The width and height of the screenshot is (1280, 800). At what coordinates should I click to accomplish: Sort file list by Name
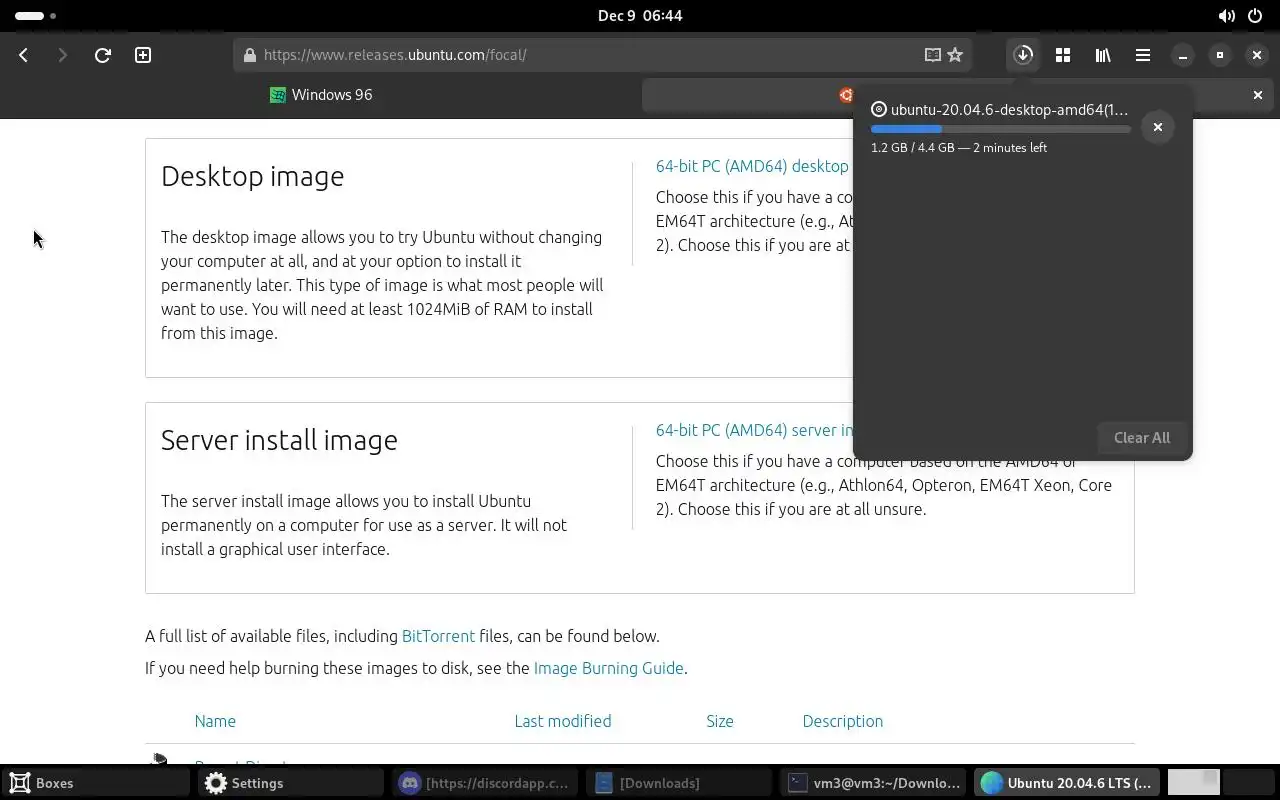(x=215, y=721)
